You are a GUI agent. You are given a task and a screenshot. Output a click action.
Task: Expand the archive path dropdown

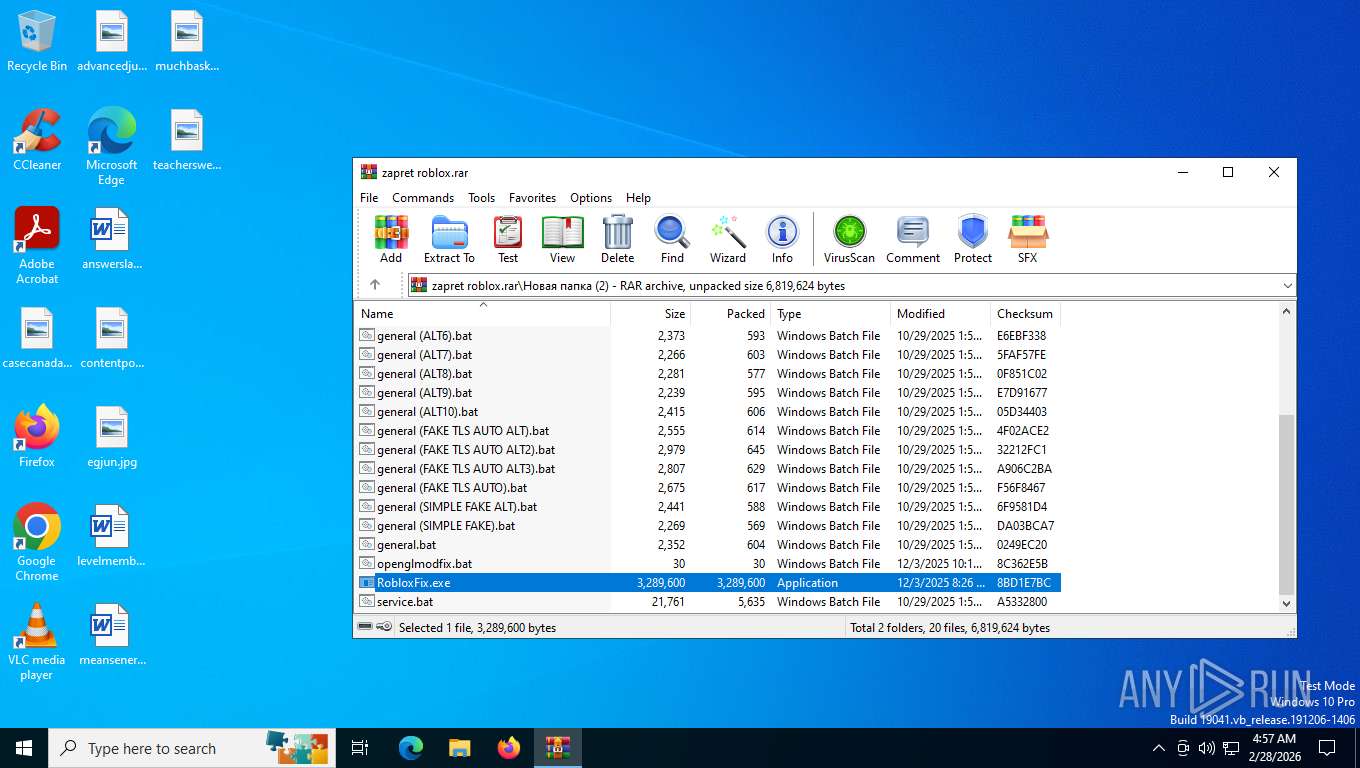[x=1287, y=285]
